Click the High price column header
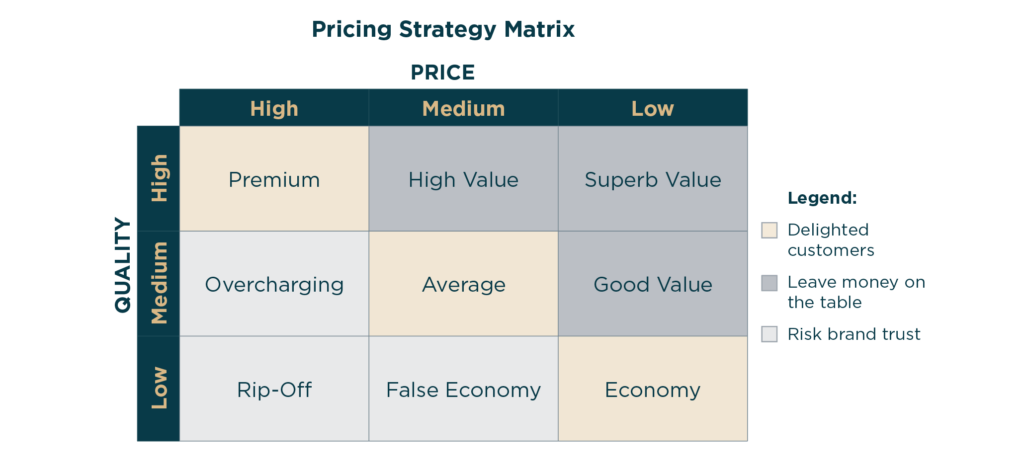Screen dimensions: 1024x473 point(274,108)
